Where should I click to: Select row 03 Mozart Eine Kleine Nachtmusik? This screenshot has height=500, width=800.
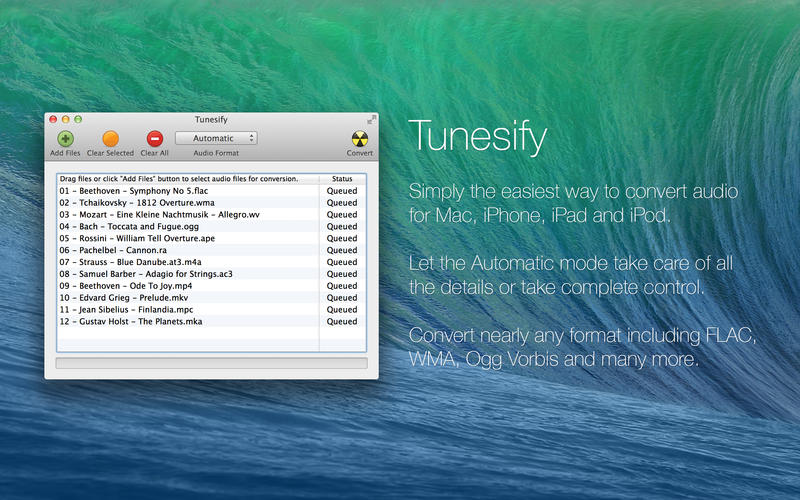[x=211, y=215]
